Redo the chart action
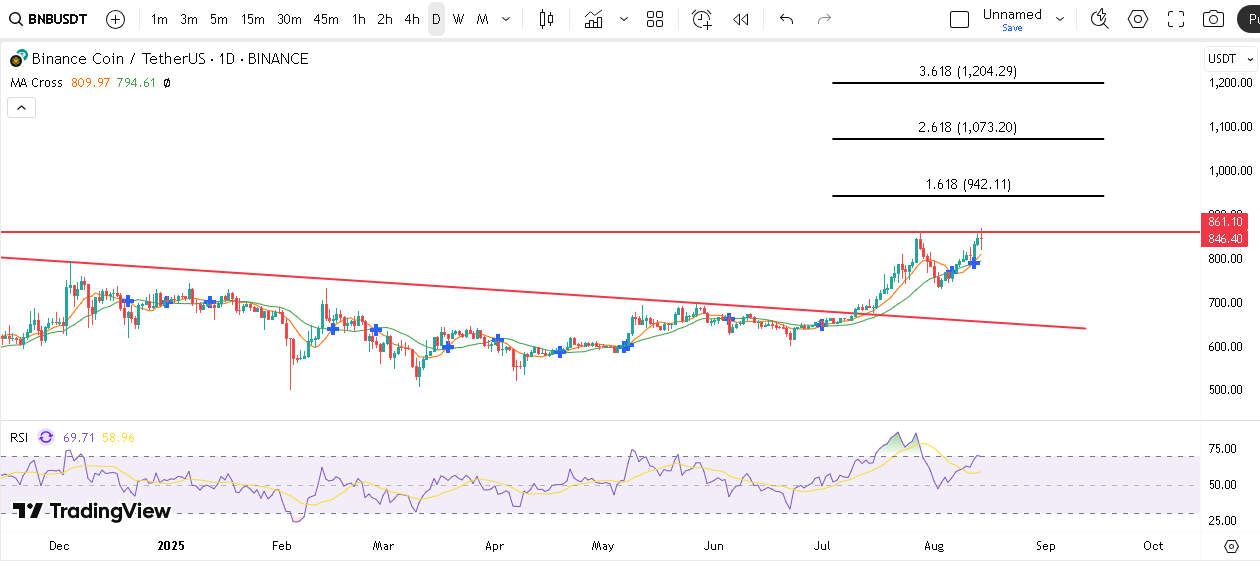This screenshot has height=561, width=1260. 824,19
